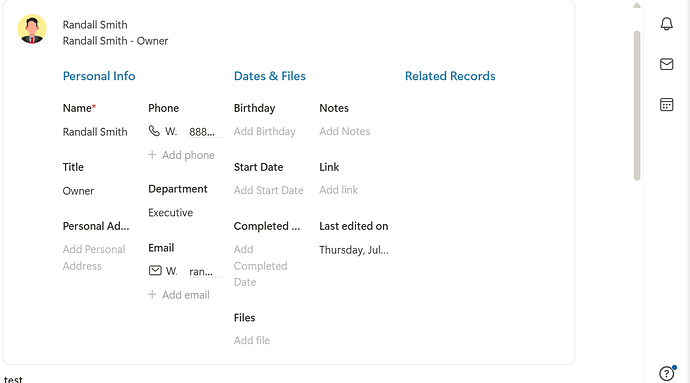Click the phone handset icon
Image resolution: width=690 pixels, height=383 pixels.
click(x=154, y=131)
